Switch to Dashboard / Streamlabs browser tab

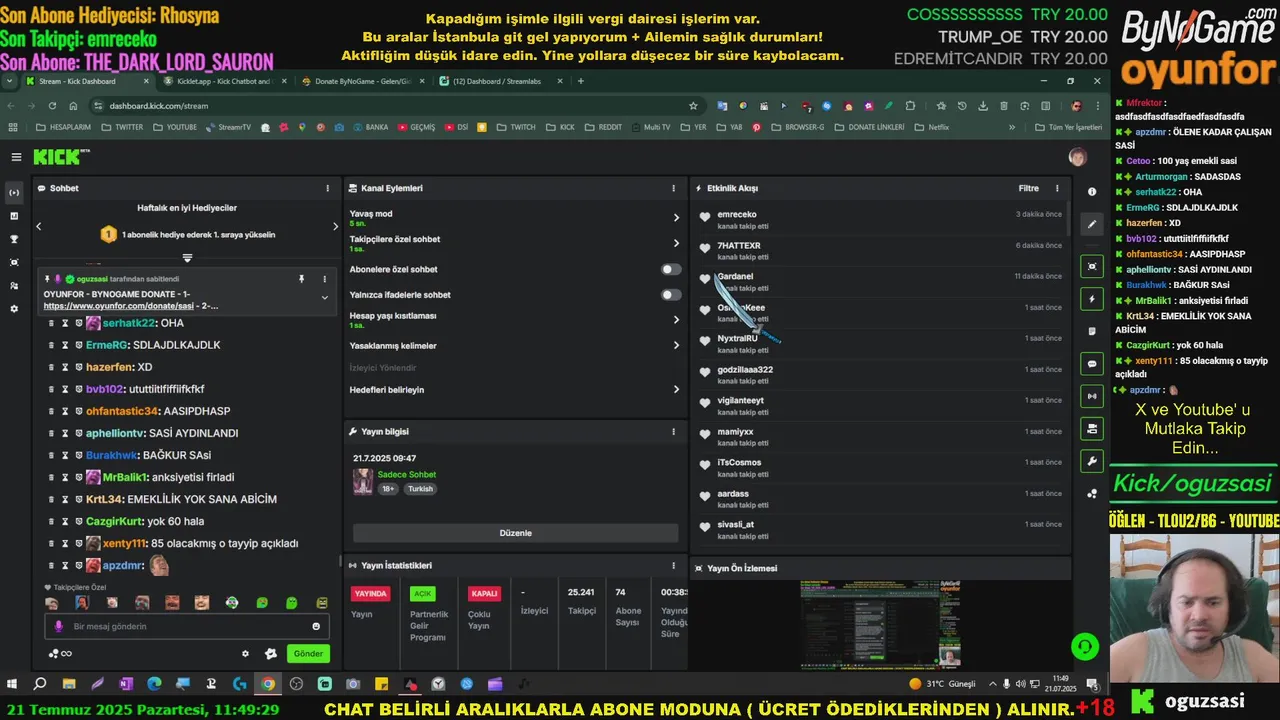(500, 81)
